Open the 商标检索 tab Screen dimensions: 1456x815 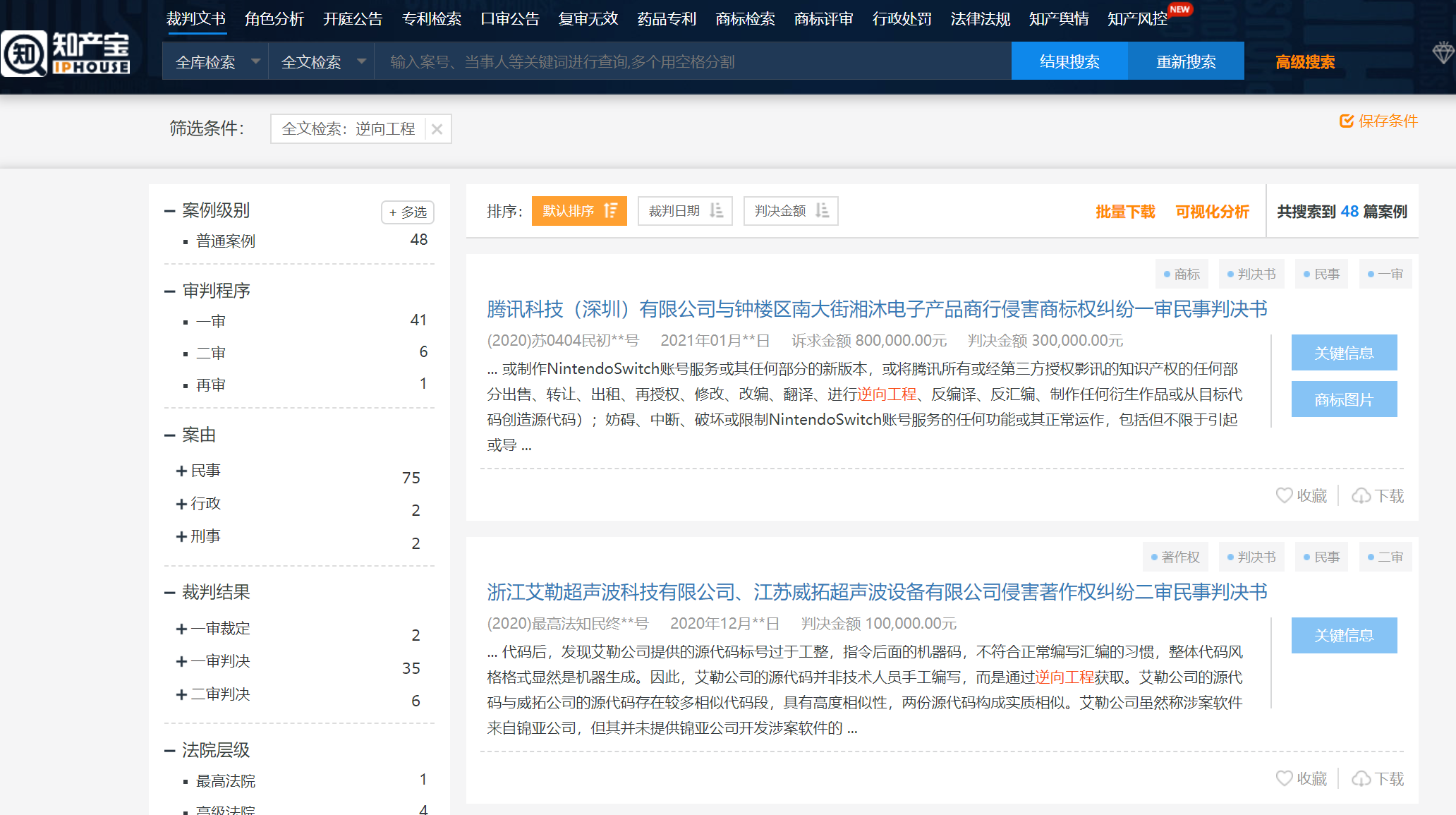[744, 19]
